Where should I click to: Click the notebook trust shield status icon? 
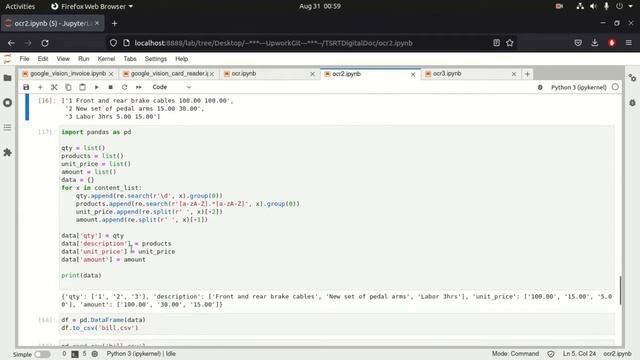(551, 354)
